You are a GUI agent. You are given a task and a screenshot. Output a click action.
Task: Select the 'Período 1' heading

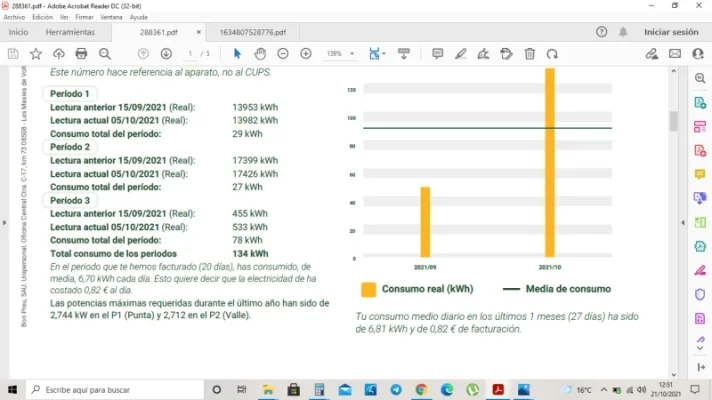pyautogui.click(x=69, y=94)
